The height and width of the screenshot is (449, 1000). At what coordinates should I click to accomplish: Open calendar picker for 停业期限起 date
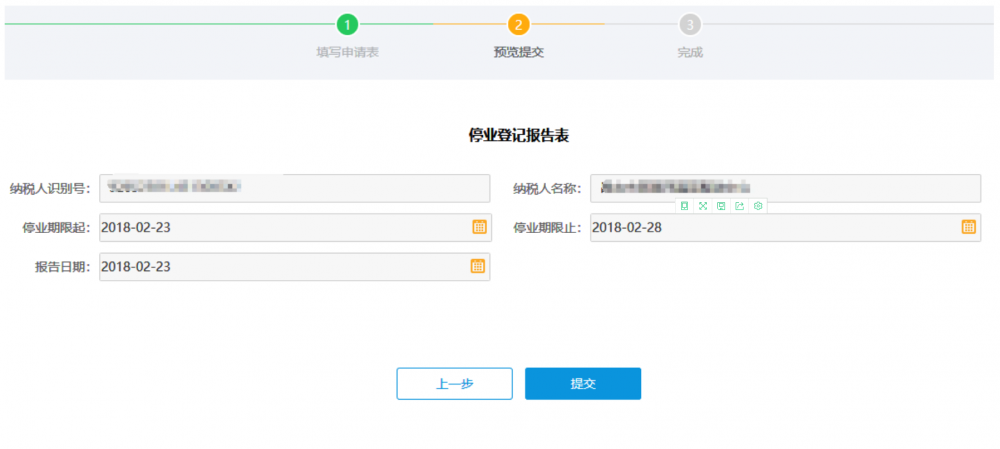479,227
